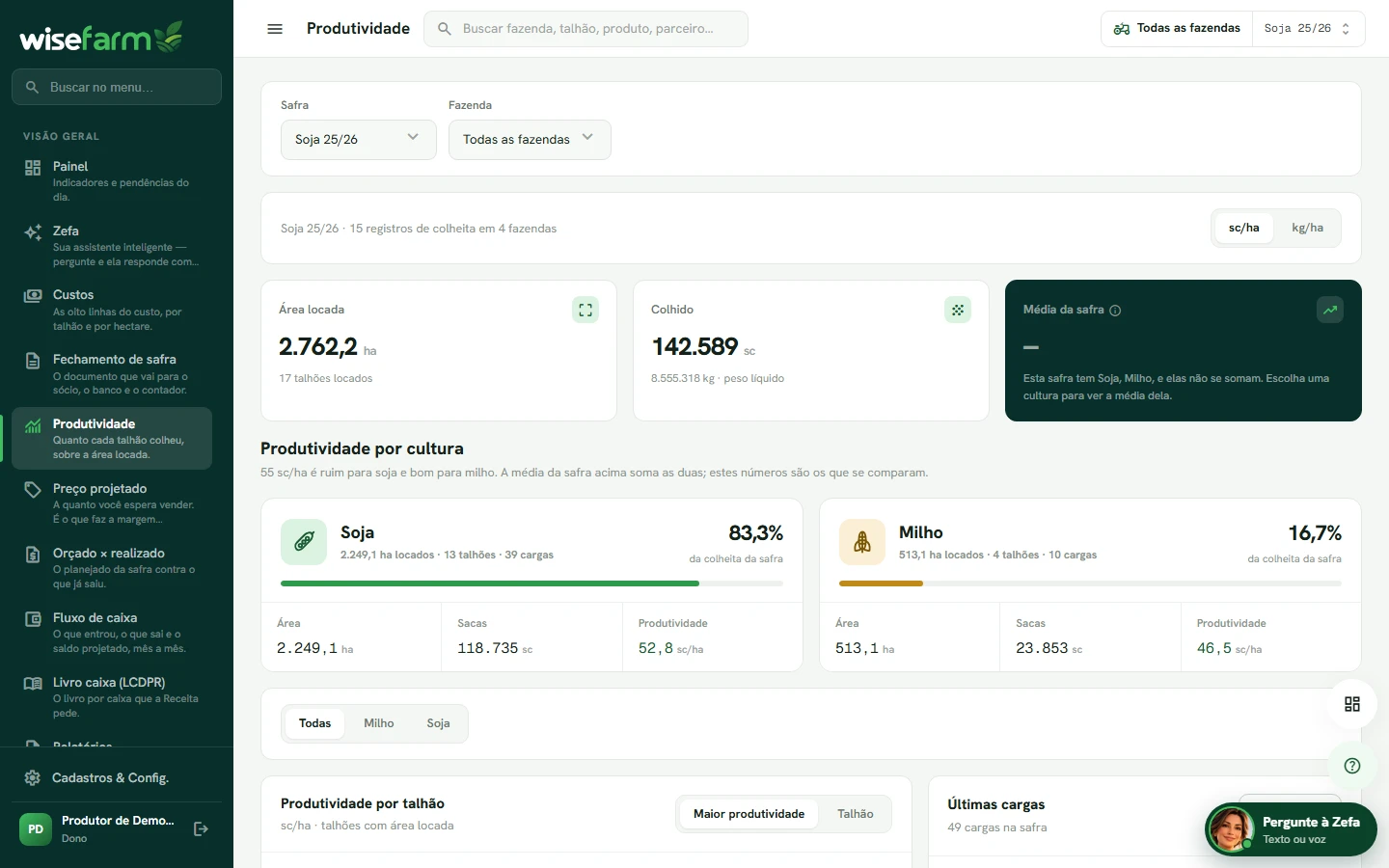Open Livro caixa (LCDPR) book icon
The width and height of the screenshot is (1389, 868).
(x=33, y=684)
